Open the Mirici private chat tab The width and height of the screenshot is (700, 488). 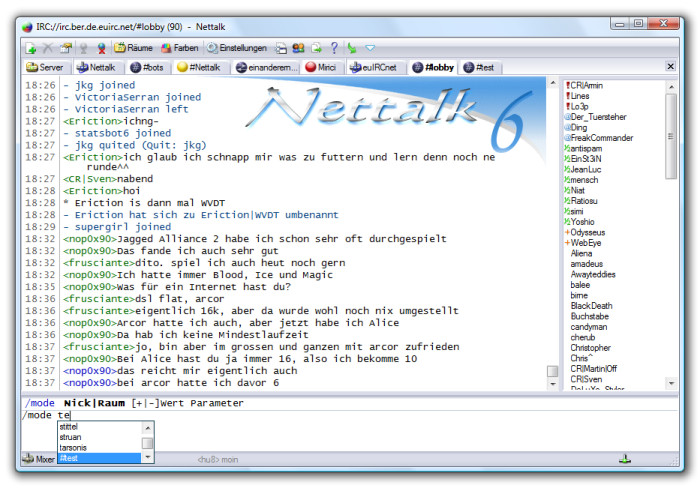(x=321, y=67)
